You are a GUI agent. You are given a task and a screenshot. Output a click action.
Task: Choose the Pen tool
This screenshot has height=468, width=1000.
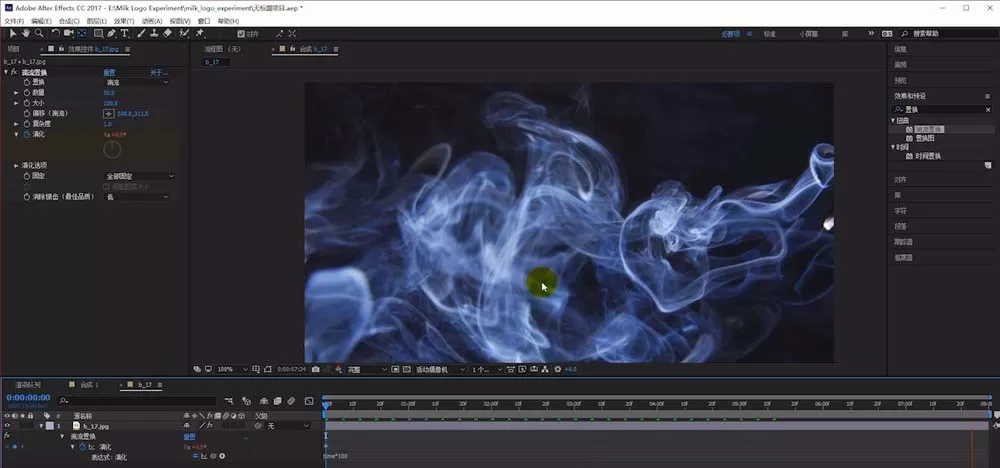click(x=112, y=33)
